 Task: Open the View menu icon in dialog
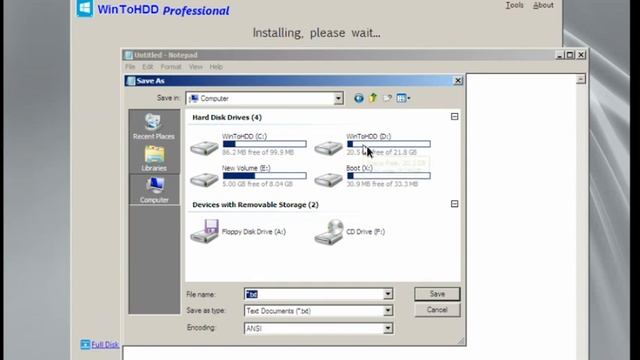coord(403,98)
